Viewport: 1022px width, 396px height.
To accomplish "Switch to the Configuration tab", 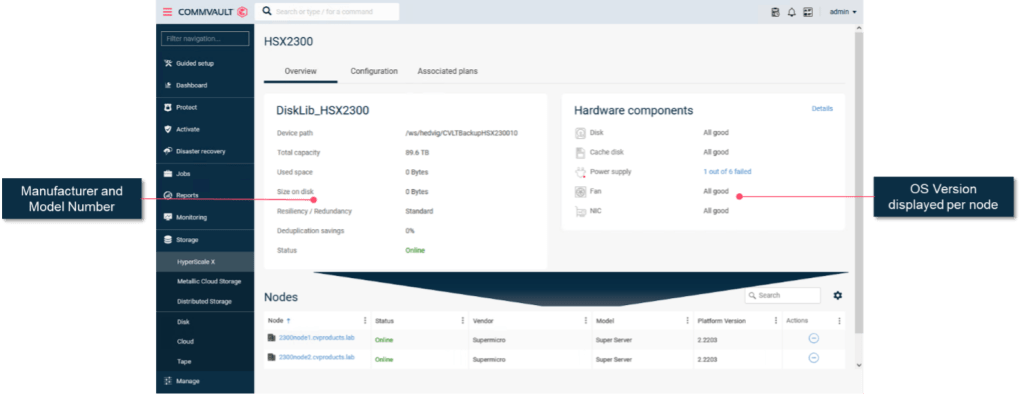I will [374, 71].
